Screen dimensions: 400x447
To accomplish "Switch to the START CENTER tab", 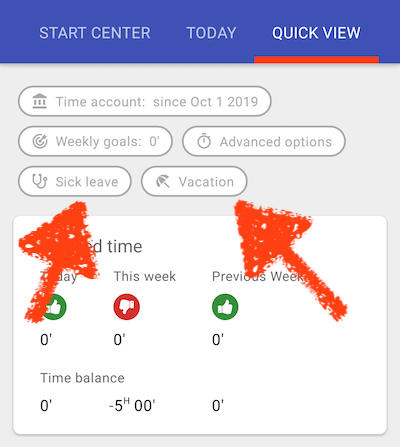I will [x=95, y=33].
